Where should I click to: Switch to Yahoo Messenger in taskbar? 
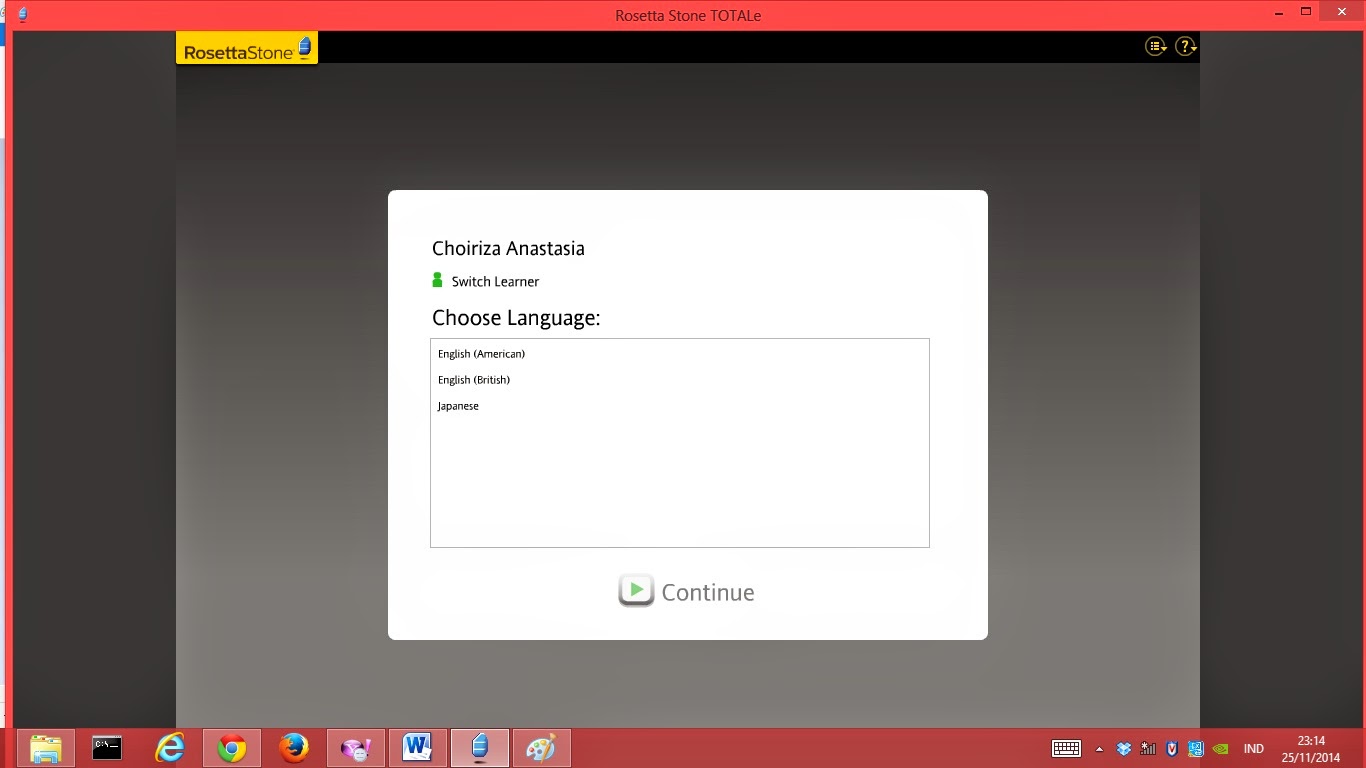[356, 748]
